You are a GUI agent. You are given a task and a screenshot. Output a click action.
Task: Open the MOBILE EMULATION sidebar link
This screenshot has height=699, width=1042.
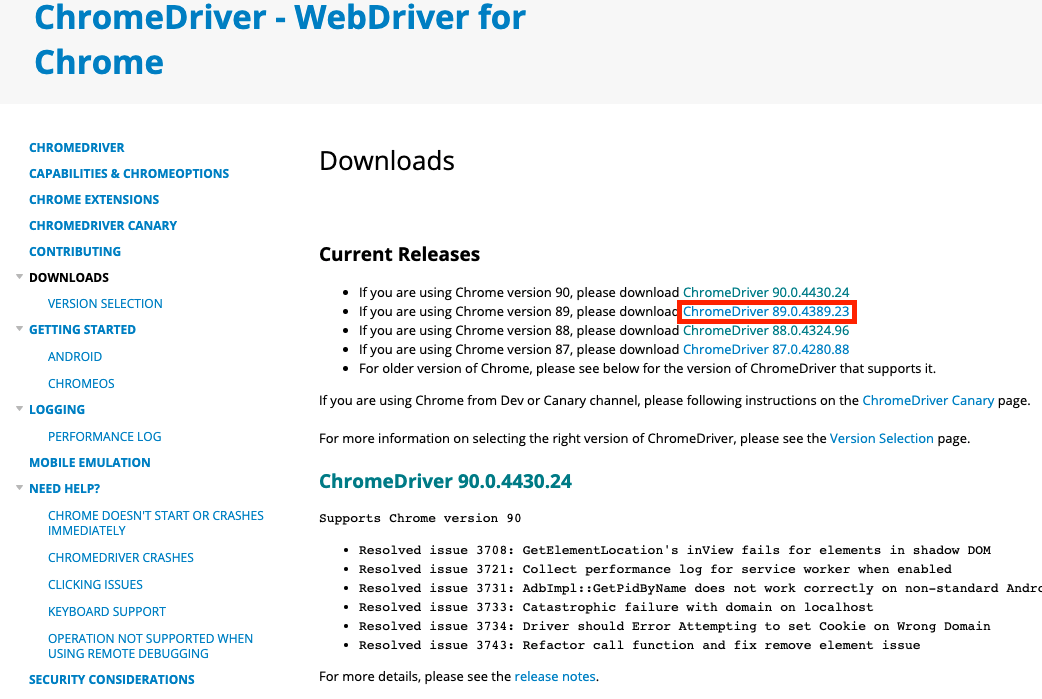[90, 462]
